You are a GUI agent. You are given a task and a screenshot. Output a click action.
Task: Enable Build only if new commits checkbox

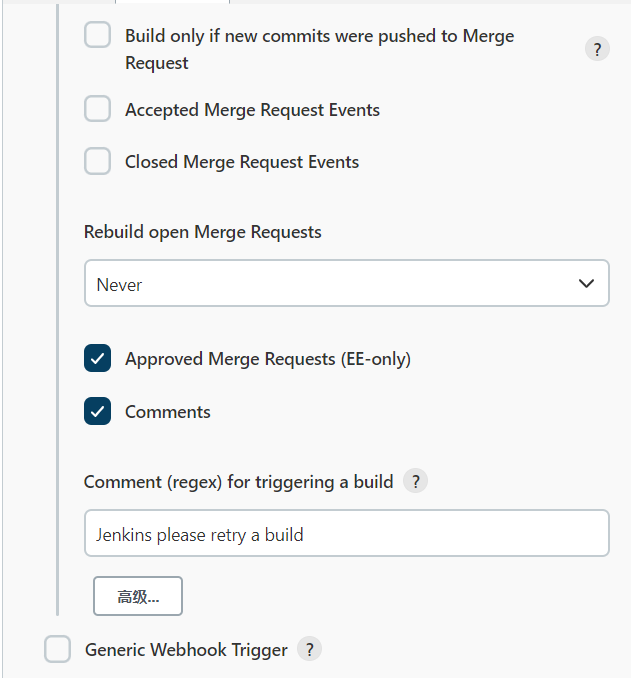coord(97,36)
